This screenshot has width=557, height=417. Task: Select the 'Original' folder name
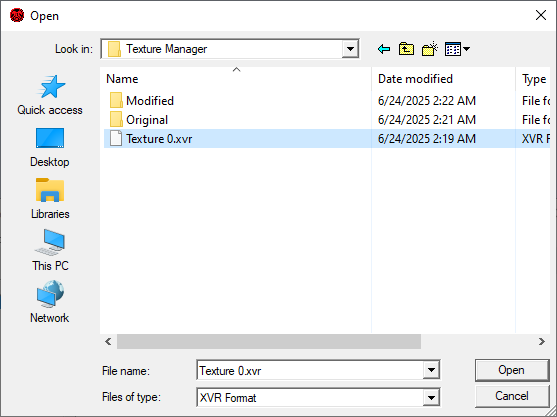click(147, 120)
